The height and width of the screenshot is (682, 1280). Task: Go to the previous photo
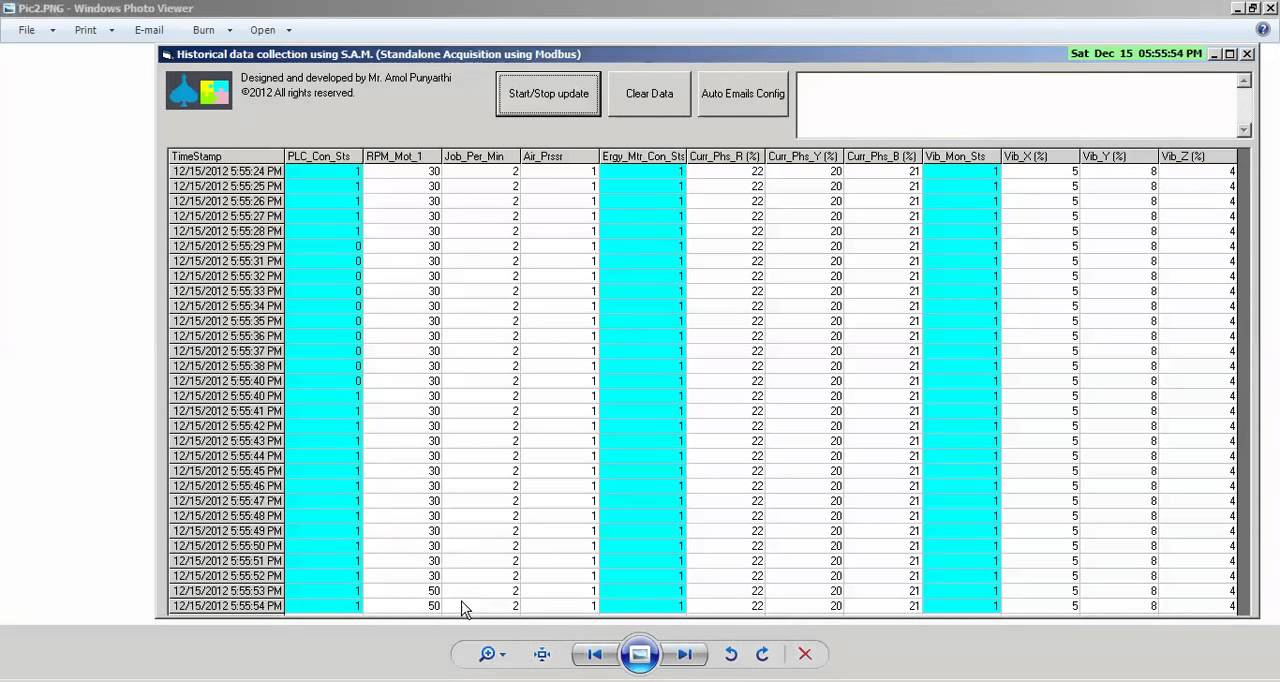coord(594,654)
